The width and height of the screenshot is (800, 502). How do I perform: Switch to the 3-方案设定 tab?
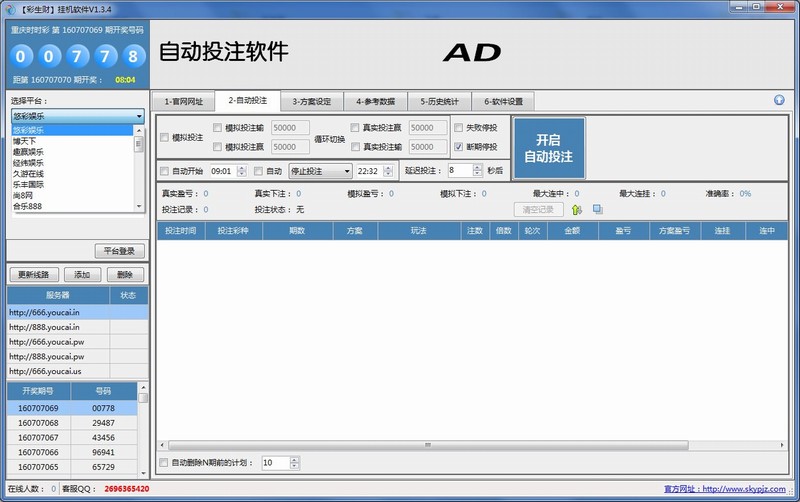(312, 101)
